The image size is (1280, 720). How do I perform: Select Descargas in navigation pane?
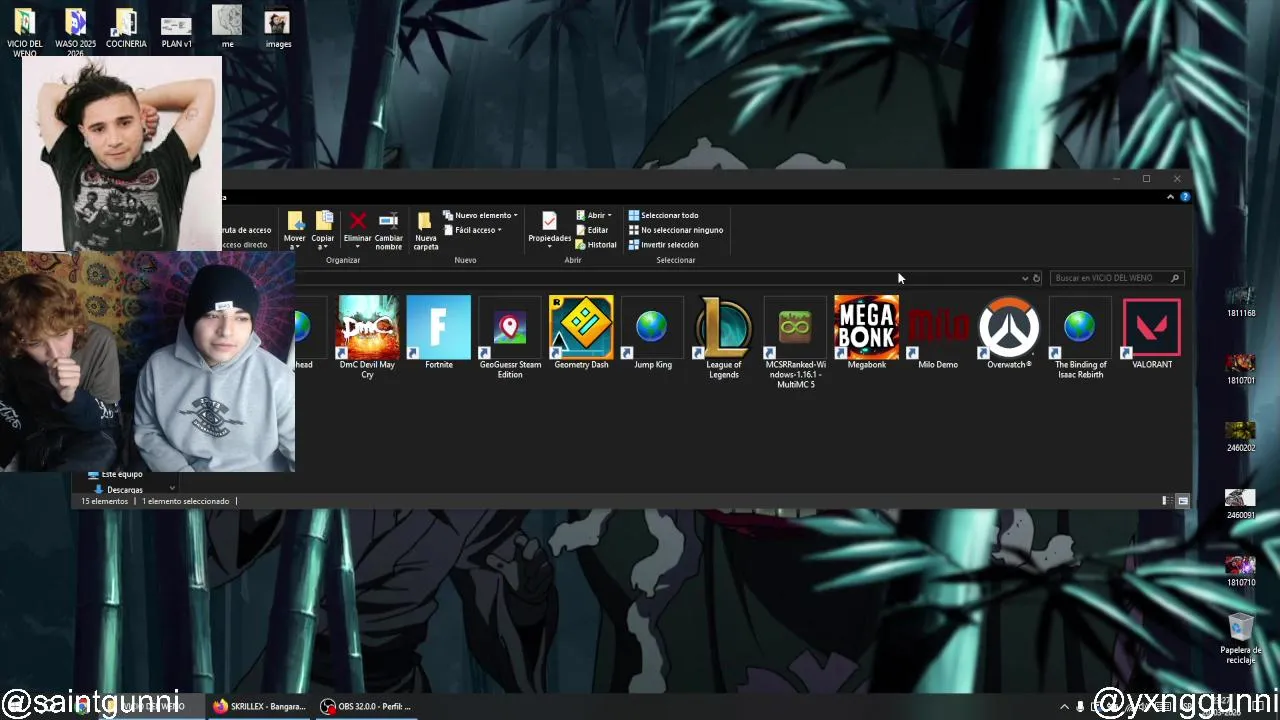[118, 490]
